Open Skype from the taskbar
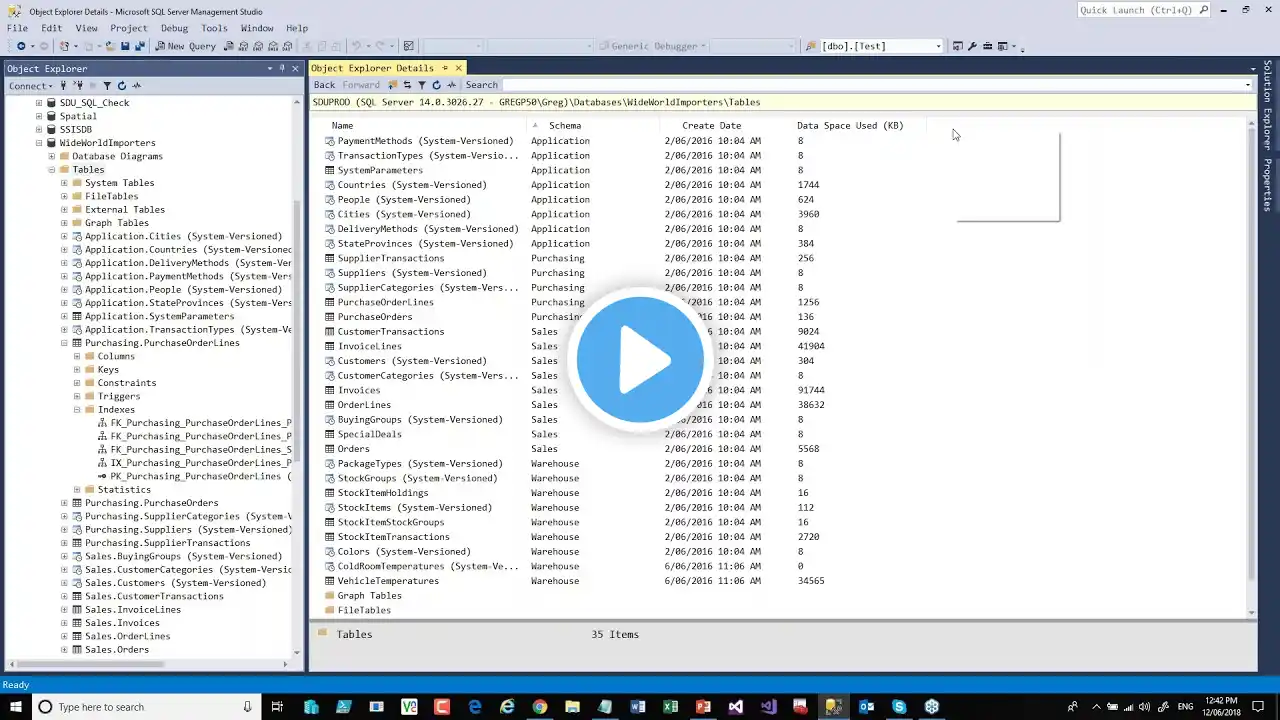1280x720 pixels. coord(899,707)
